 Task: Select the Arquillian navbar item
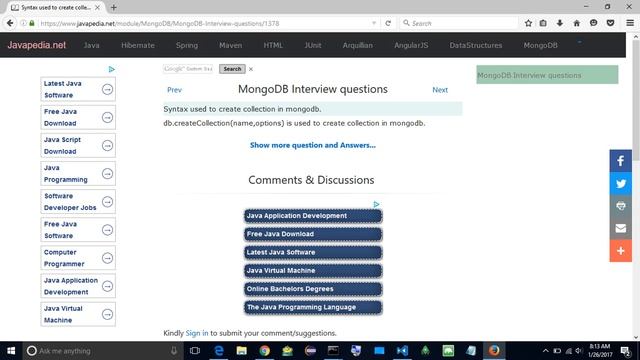coord(358,45)
